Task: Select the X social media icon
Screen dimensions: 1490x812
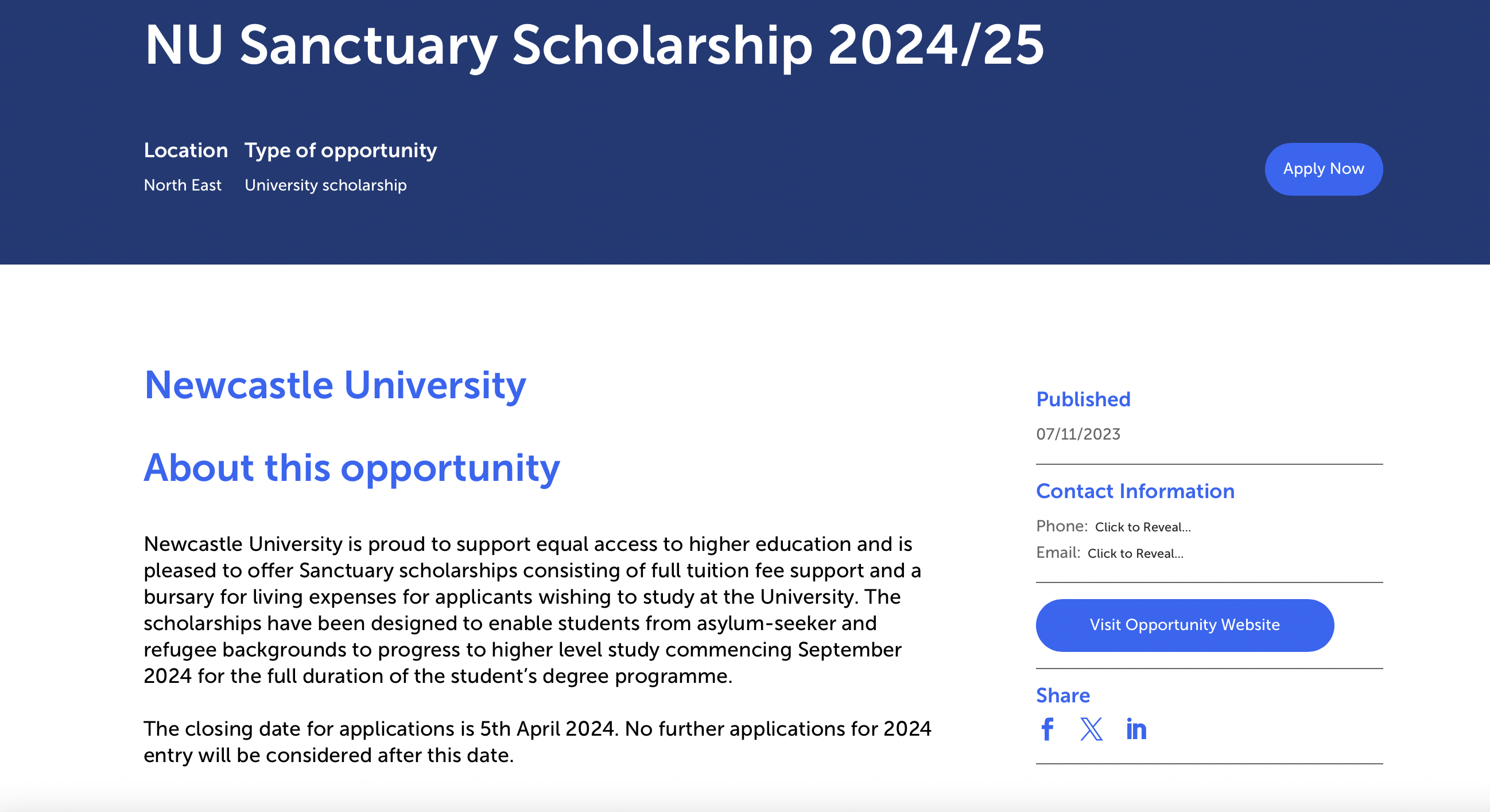Action: (1091, 731)
